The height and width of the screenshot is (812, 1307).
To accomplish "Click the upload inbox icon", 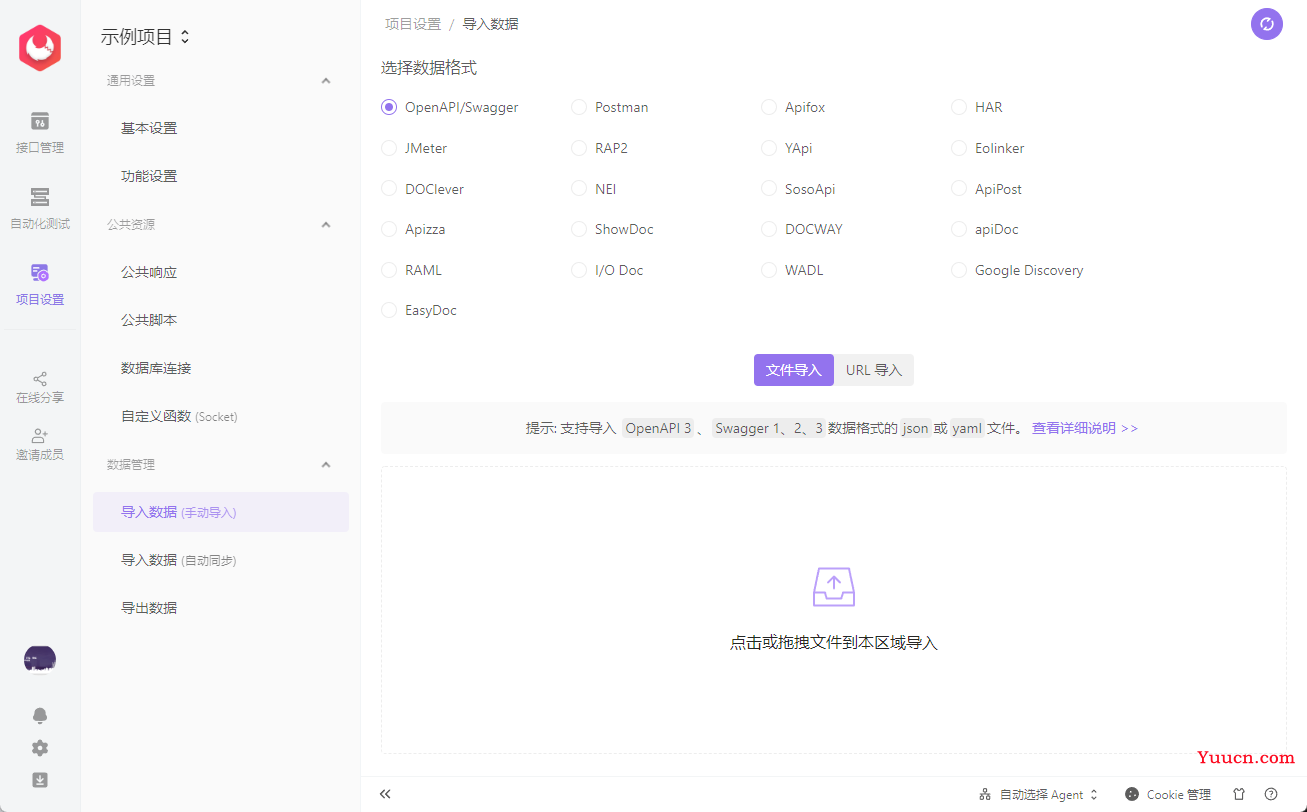I will coord(834,587).
